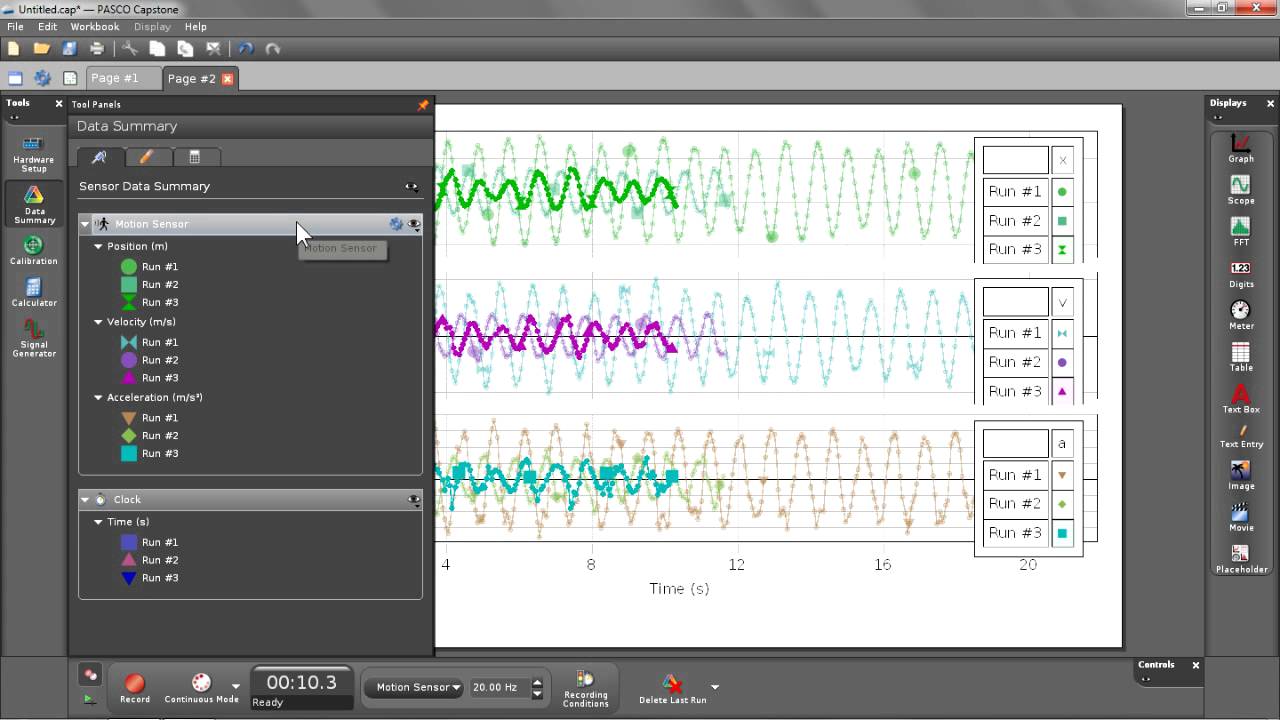Switch to the pencil user-data tab
This screenshot has height=720, width=1280.
[x=146, y=157]
